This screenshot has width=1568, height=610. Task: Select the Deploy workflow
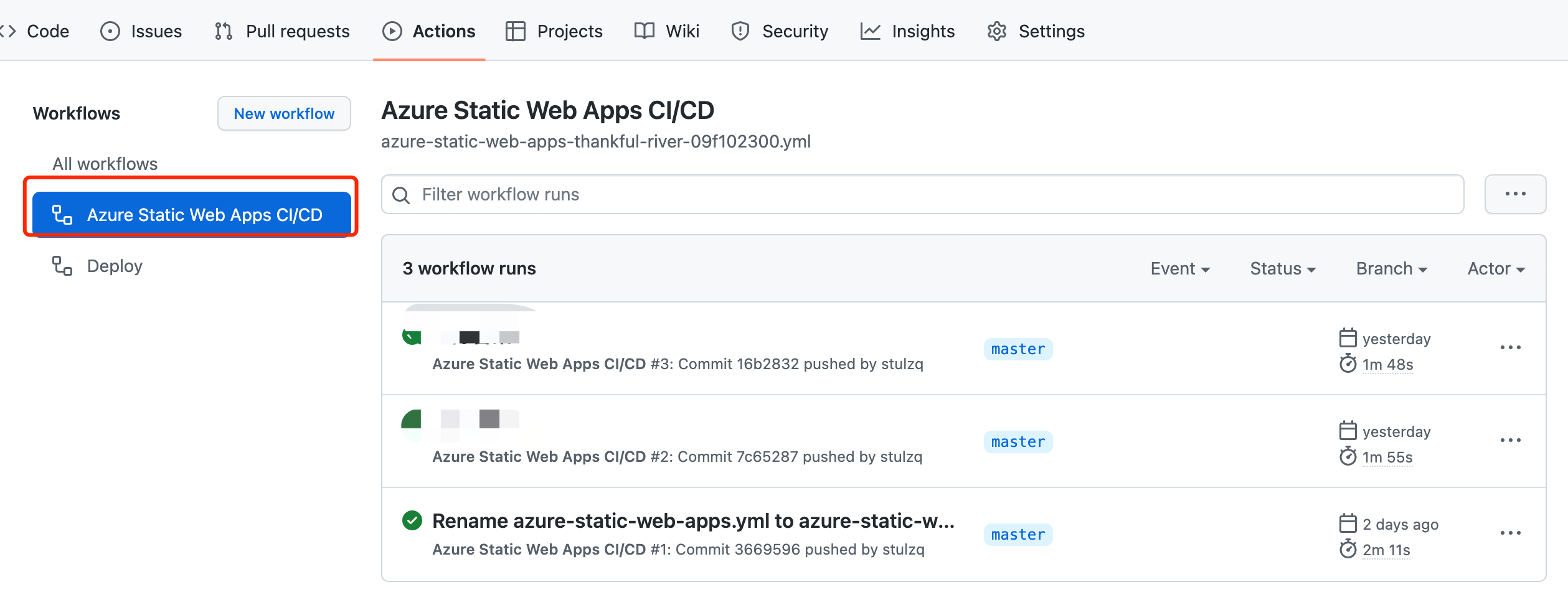[115, 266]
